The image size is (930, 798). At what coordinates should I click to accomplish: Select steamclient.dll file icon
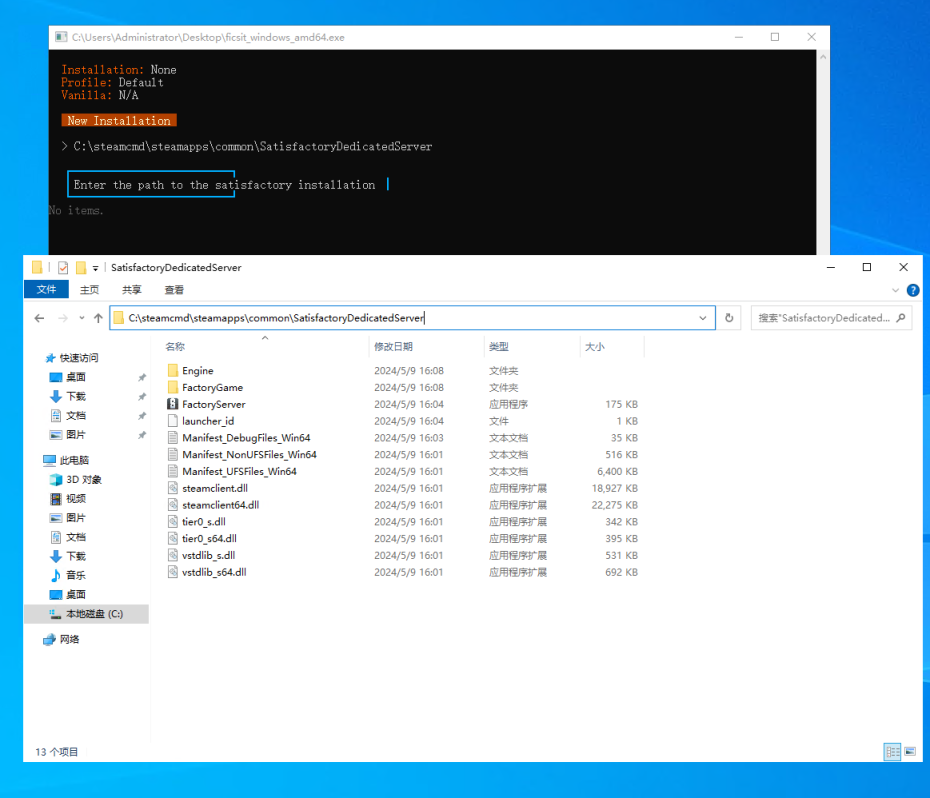coord(173,488)
